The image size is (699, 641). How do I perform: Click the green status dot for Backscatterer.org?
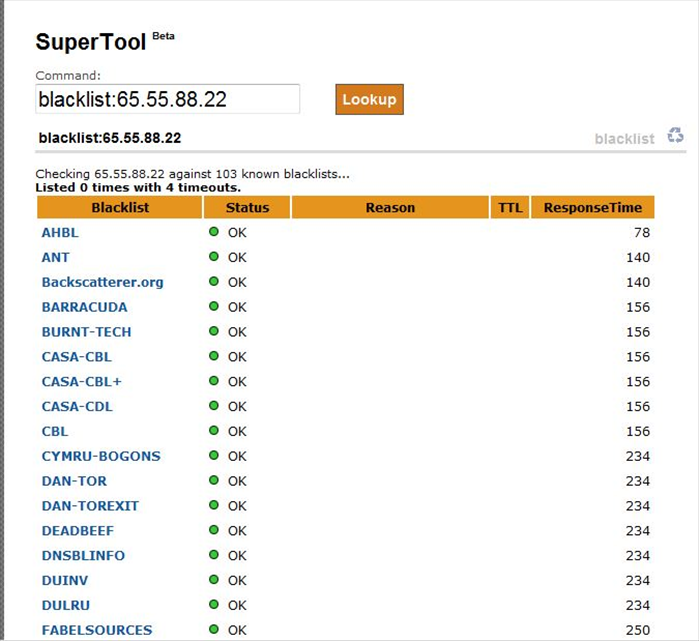coord(214,281)
